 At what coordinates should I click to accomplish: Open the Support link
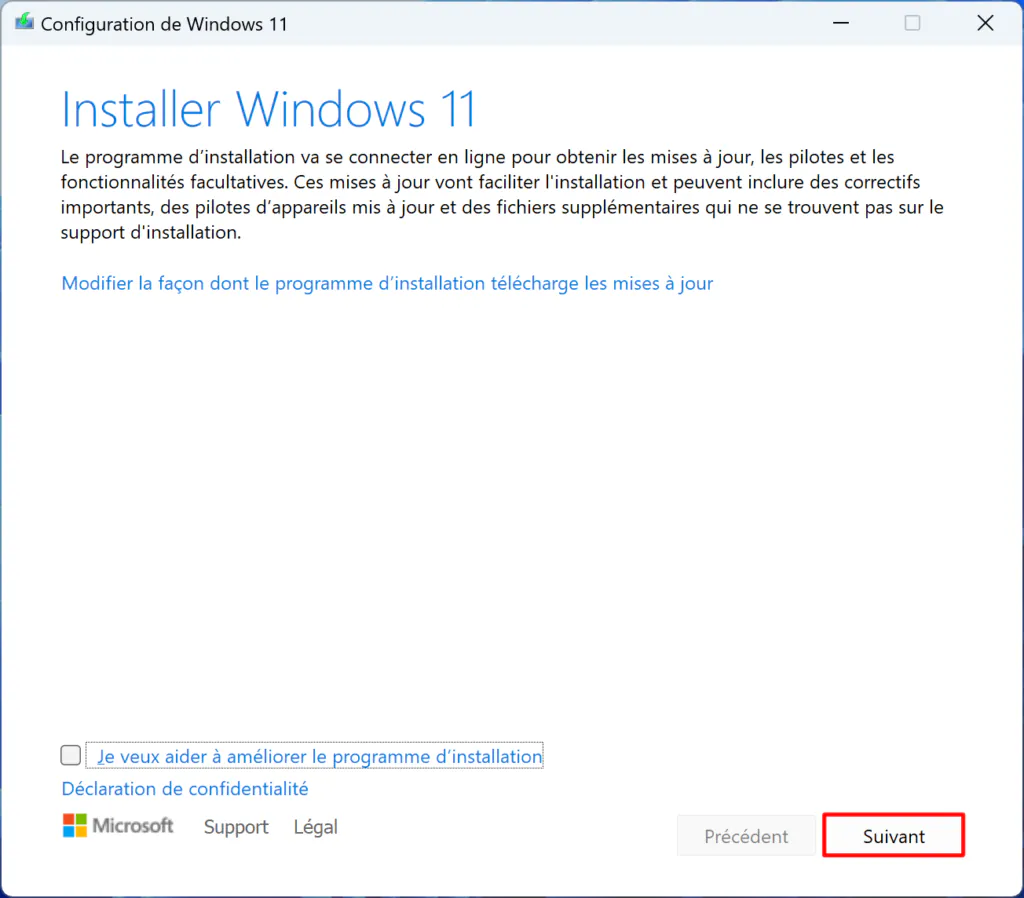236,827
